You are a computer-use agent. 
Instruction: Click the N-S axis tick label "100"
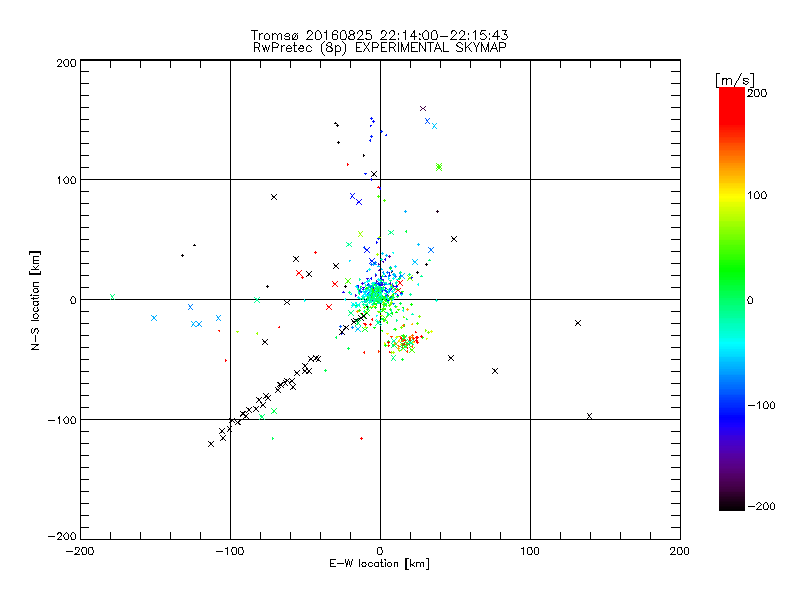pos(66,181)
